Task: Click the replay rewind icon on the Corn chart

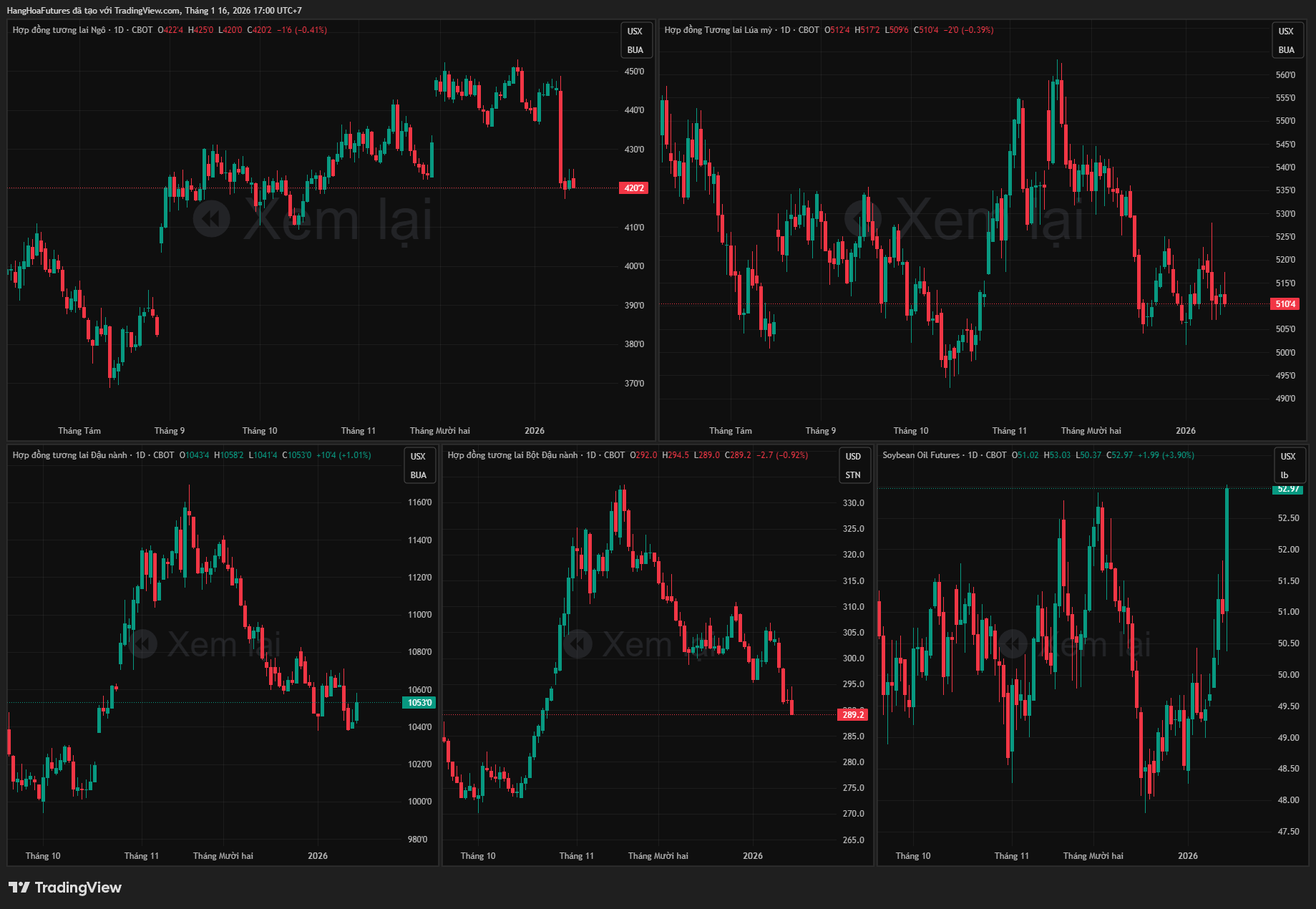Action: click(212, 219)
